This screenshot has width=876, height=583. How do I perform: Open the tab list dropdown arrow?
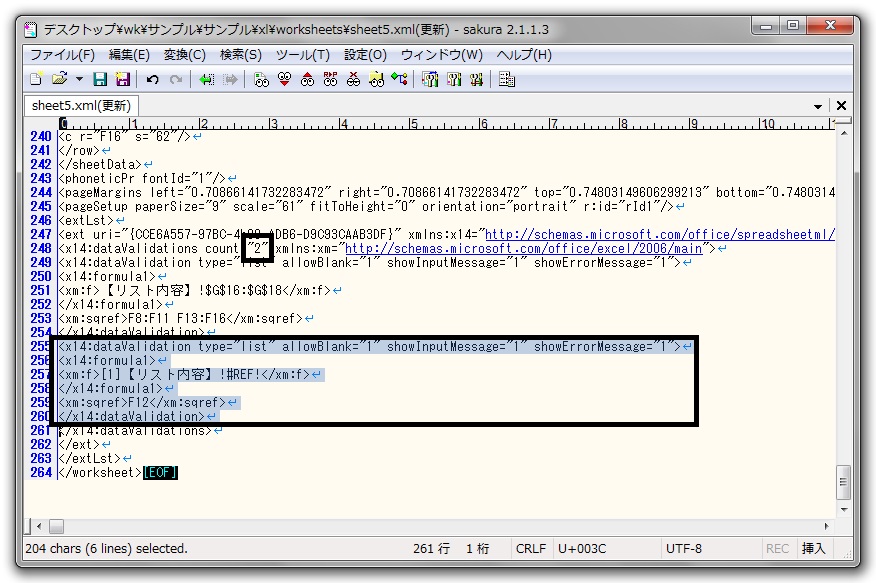(x=818, y=106)
